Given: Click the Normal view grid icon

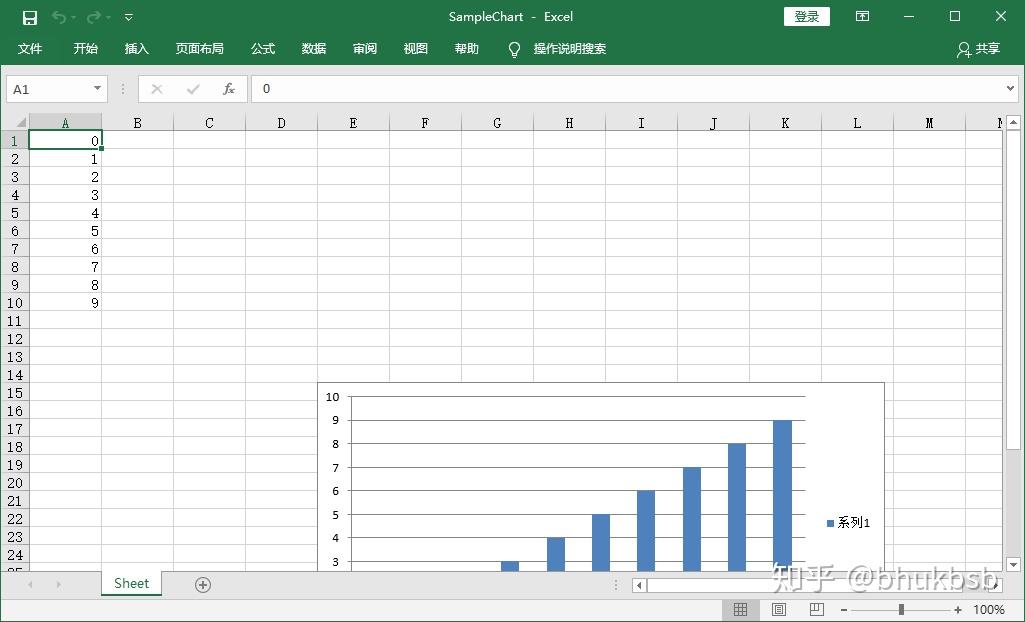Looking at the screenshot, I should point(740,609).
